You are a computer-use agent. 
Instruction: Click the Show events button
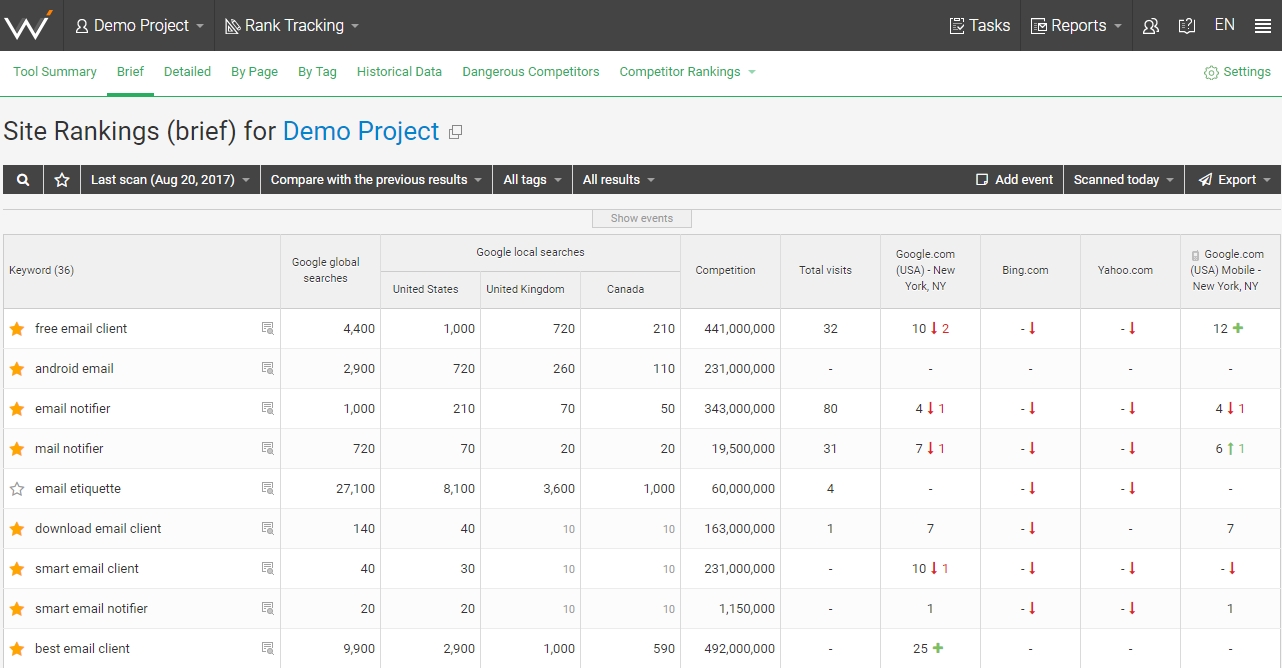(x=642, y=219)
